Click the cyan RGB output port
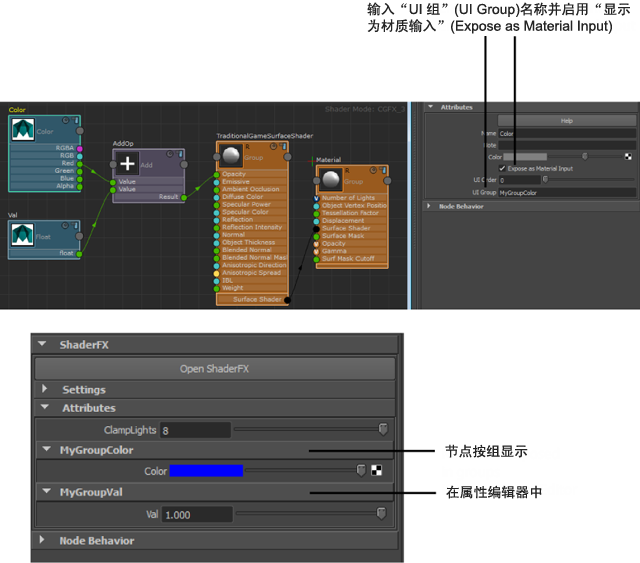 point(80,156)
